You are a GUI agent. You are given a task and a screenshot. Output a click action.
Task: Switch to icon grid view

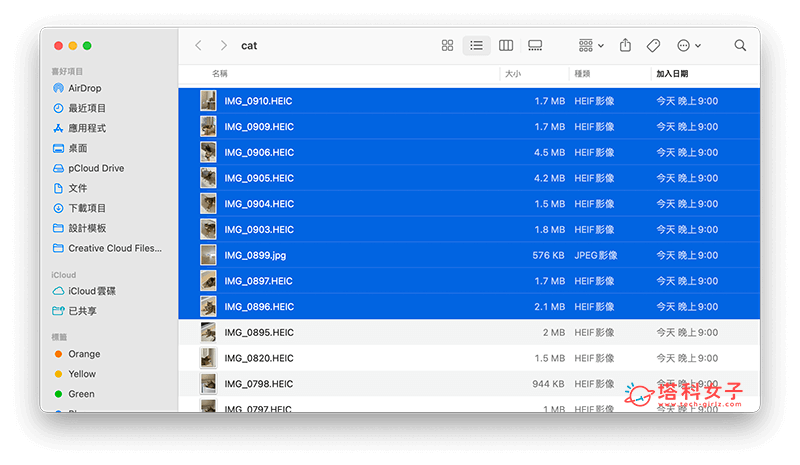coord(447,46)
